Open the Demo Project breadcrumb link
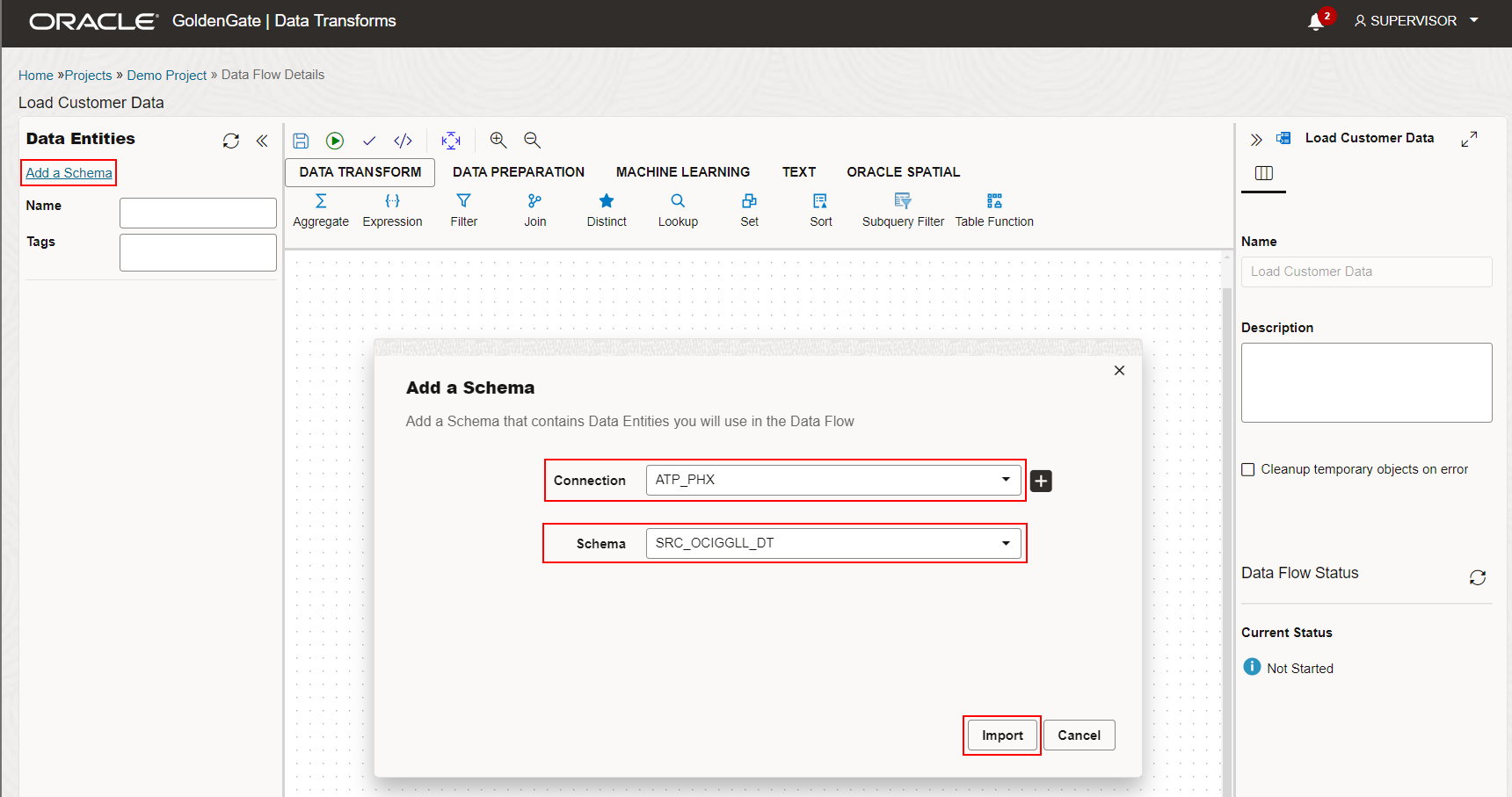 point(167,75)
